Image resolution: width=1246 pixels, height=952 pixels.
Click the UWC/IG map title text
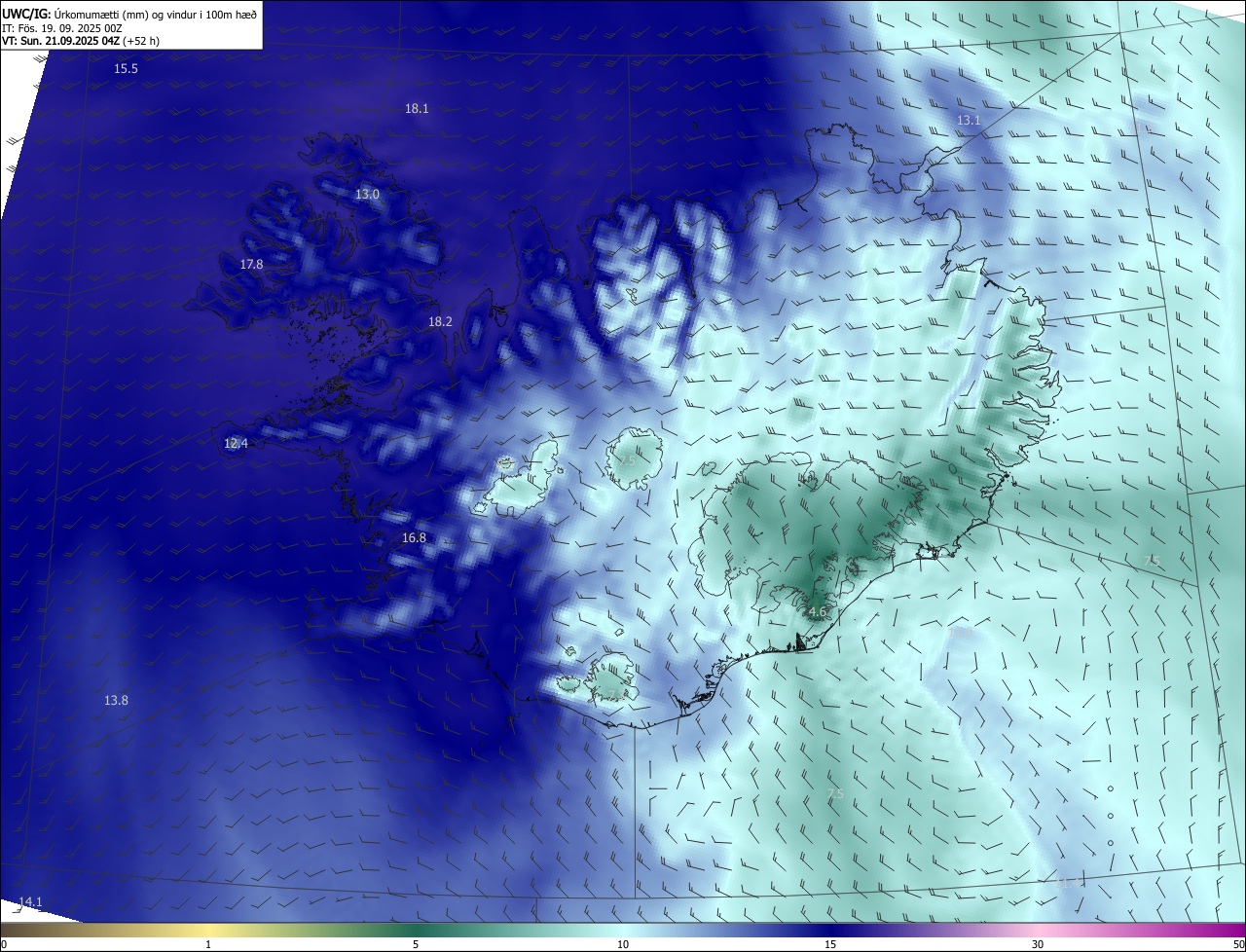pos(129,14)
